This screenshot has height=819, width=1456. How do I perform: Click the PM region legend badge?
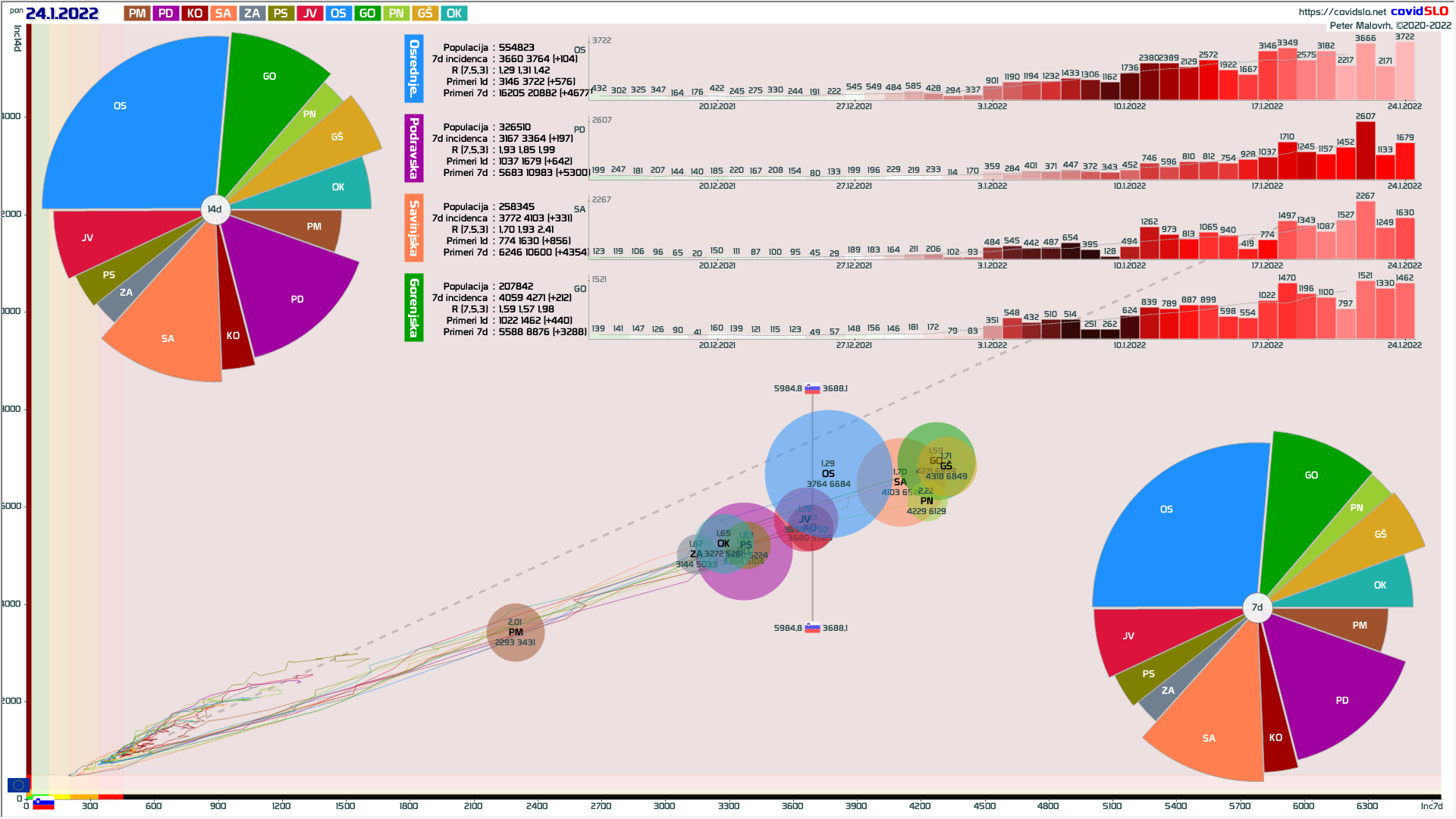(x=137, y=14)
